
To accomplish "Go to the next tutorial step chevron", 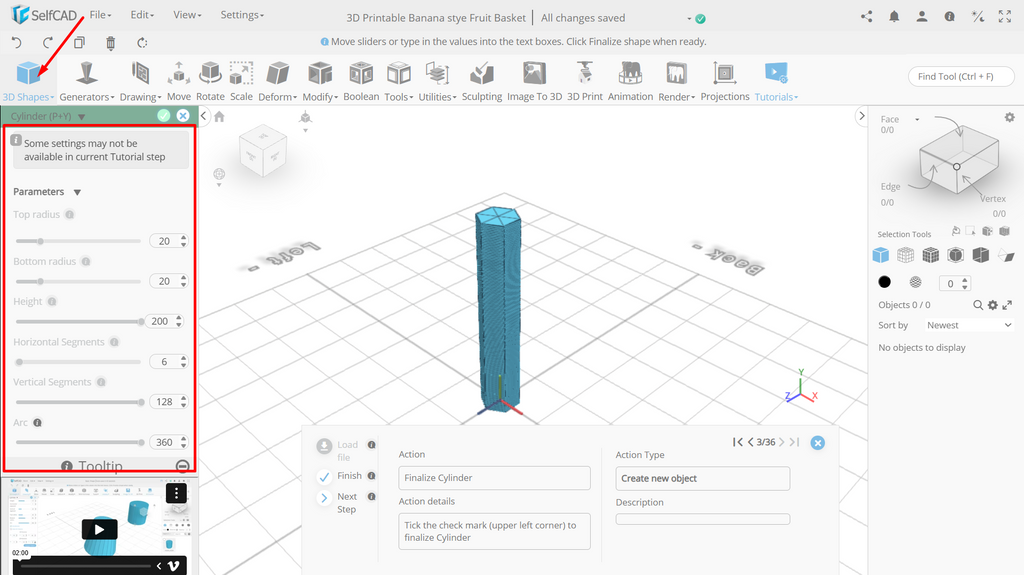I will click(782, 442).
